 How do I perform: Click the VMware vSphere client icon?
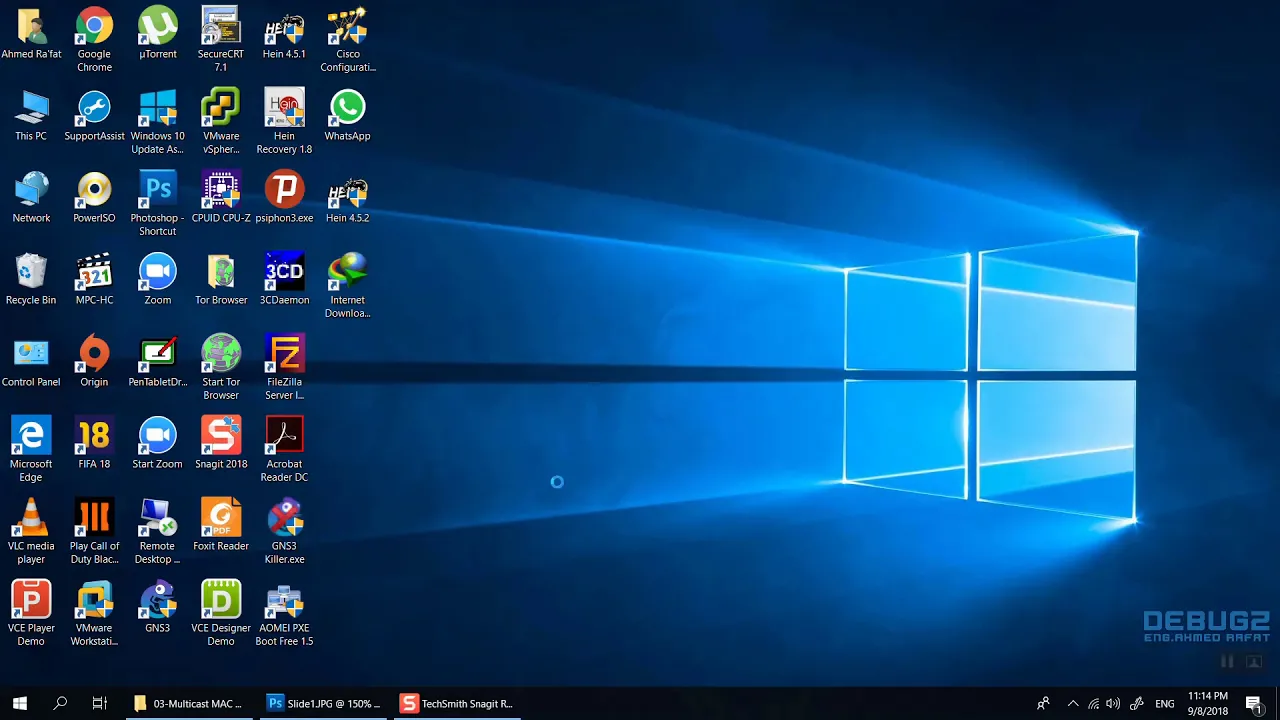click(x=221, y=122)
